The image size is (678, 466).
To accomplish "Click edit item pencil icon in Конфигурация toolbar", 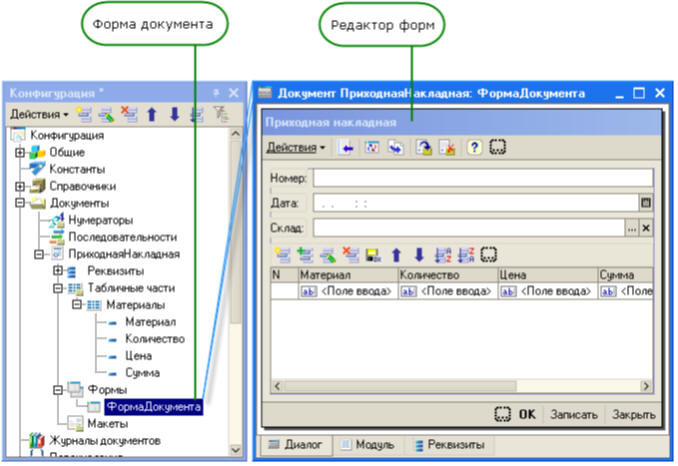I will click(106, 115).
